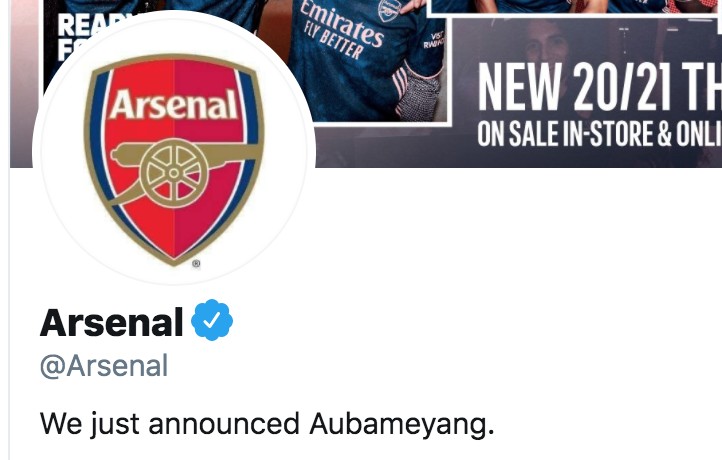Click the ON SALE IN-STORE banner text
This screenshot has height=460, width=722.
pyautogui.click(x=598, y=134)
